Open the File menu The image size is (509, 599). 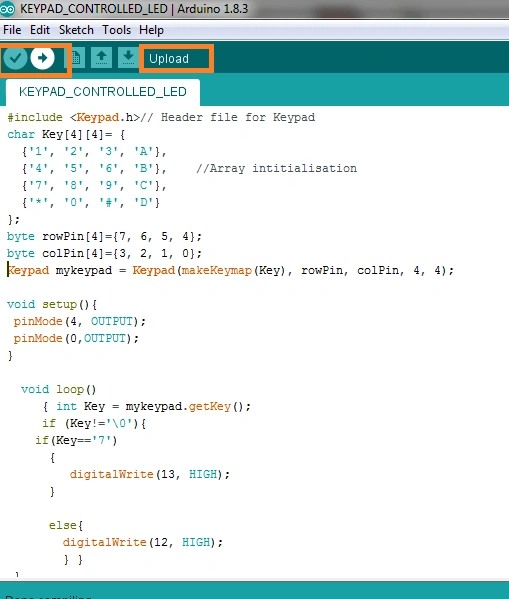click(12, 30)
